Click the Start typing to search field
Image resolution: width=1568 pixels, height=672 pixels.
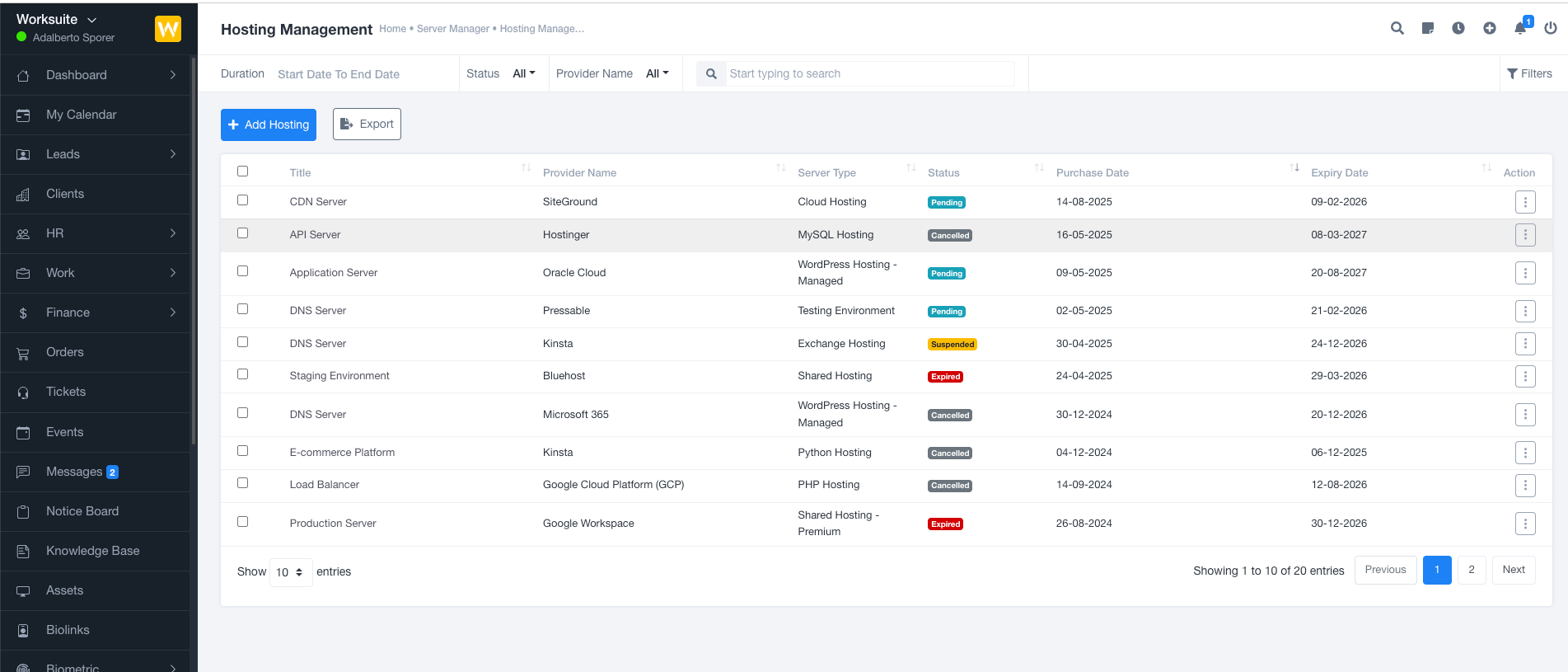pos(869,73)
